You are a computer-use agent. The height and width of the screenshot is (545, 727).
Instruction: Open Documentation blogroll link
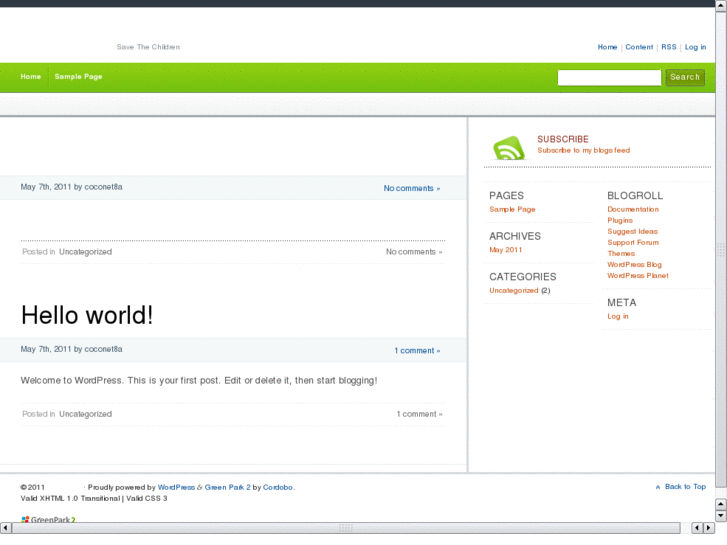(x=633, y=209)
